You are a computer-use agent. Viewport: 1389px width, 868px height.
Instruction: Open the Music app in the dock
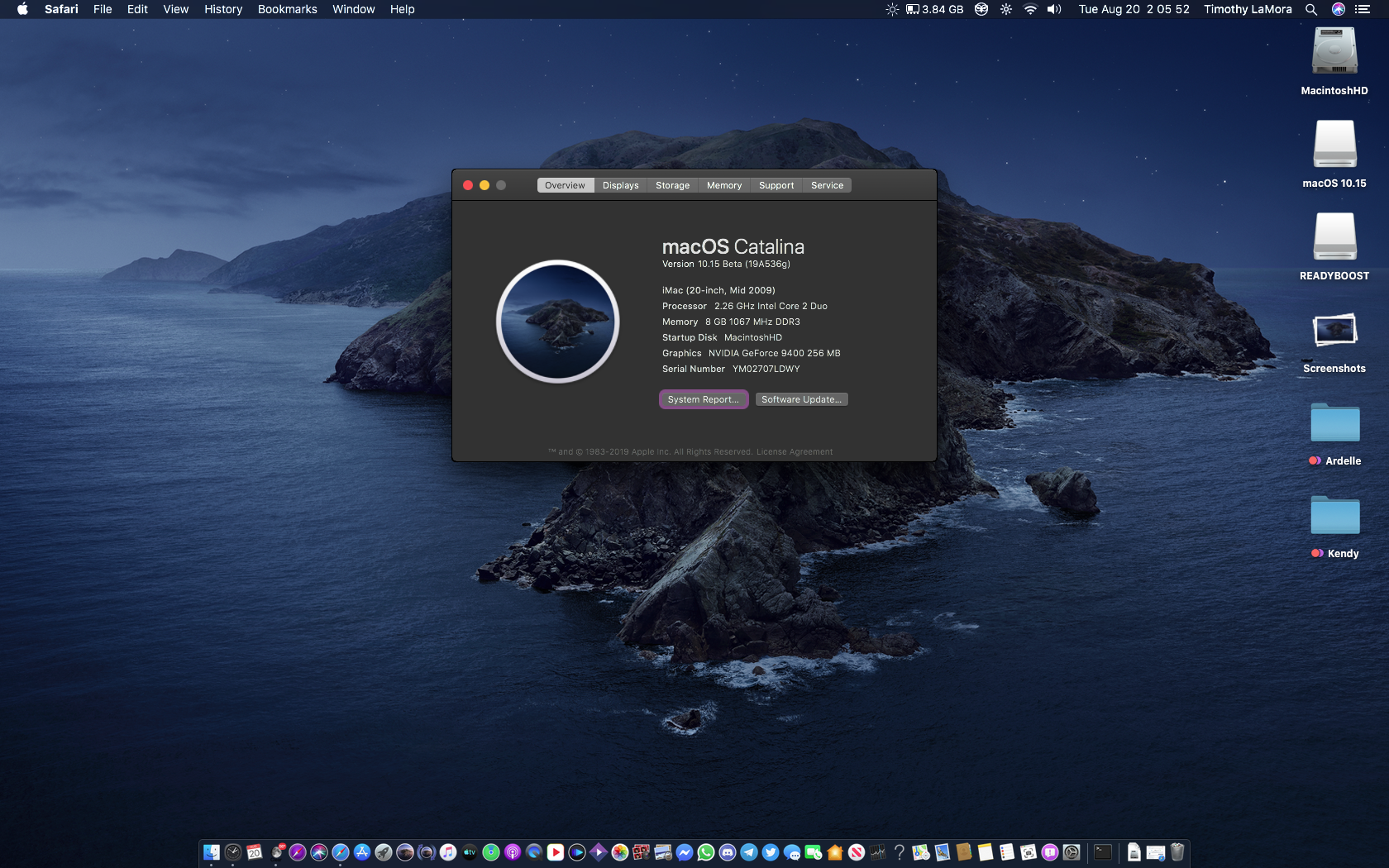448,852
